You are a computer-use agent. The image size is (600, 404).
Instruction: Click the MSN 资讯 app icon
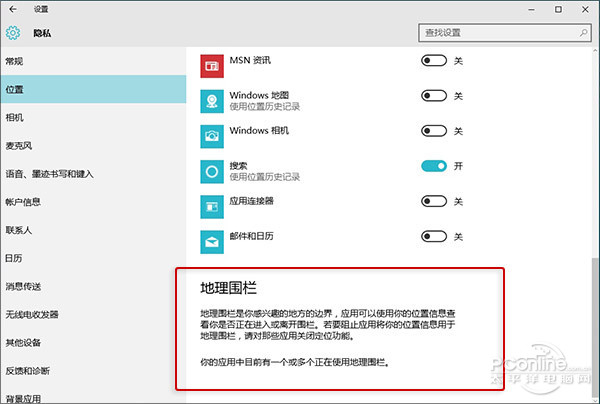coord(212,66)
